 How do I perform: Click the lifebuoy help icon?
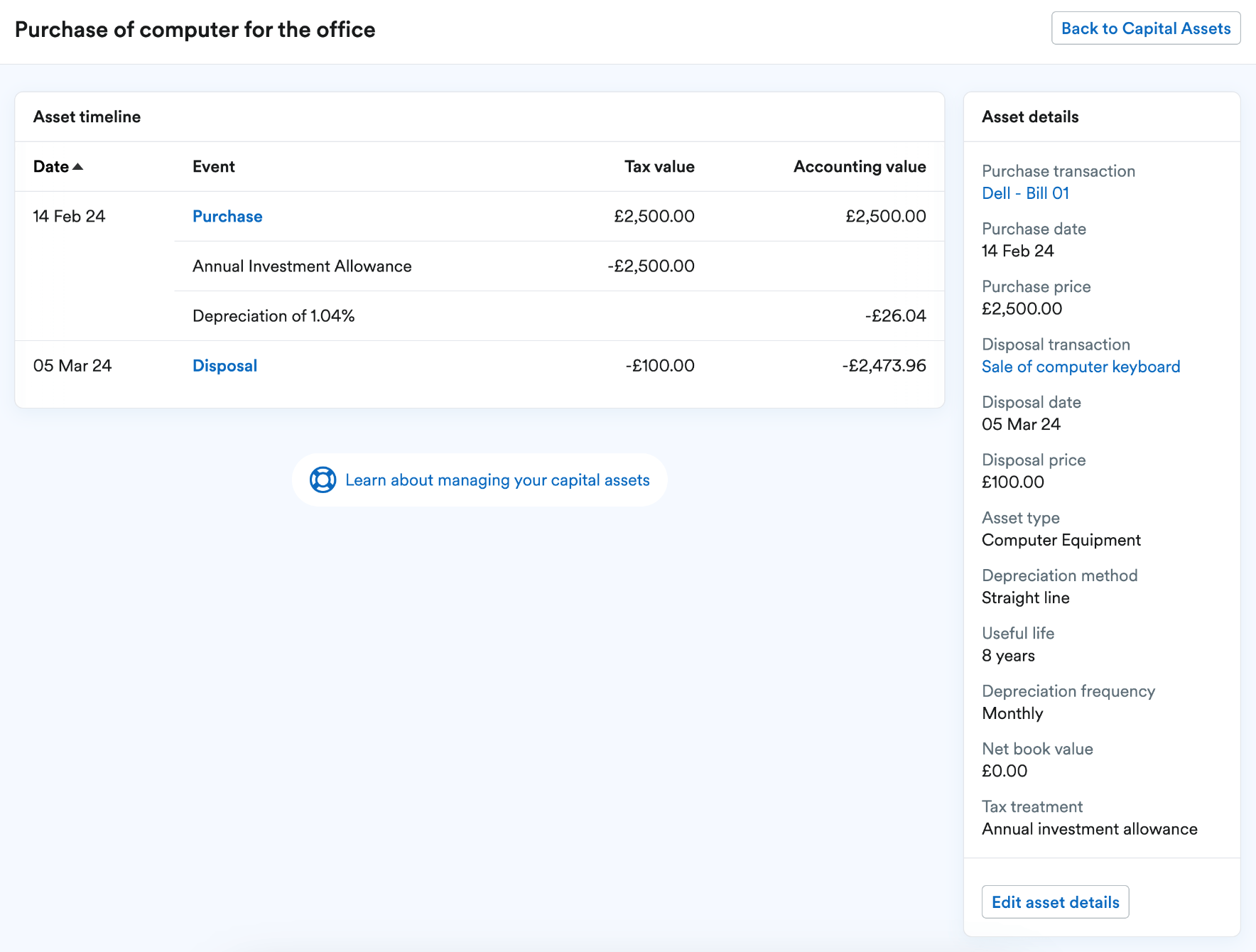click(x=322, y=480)
